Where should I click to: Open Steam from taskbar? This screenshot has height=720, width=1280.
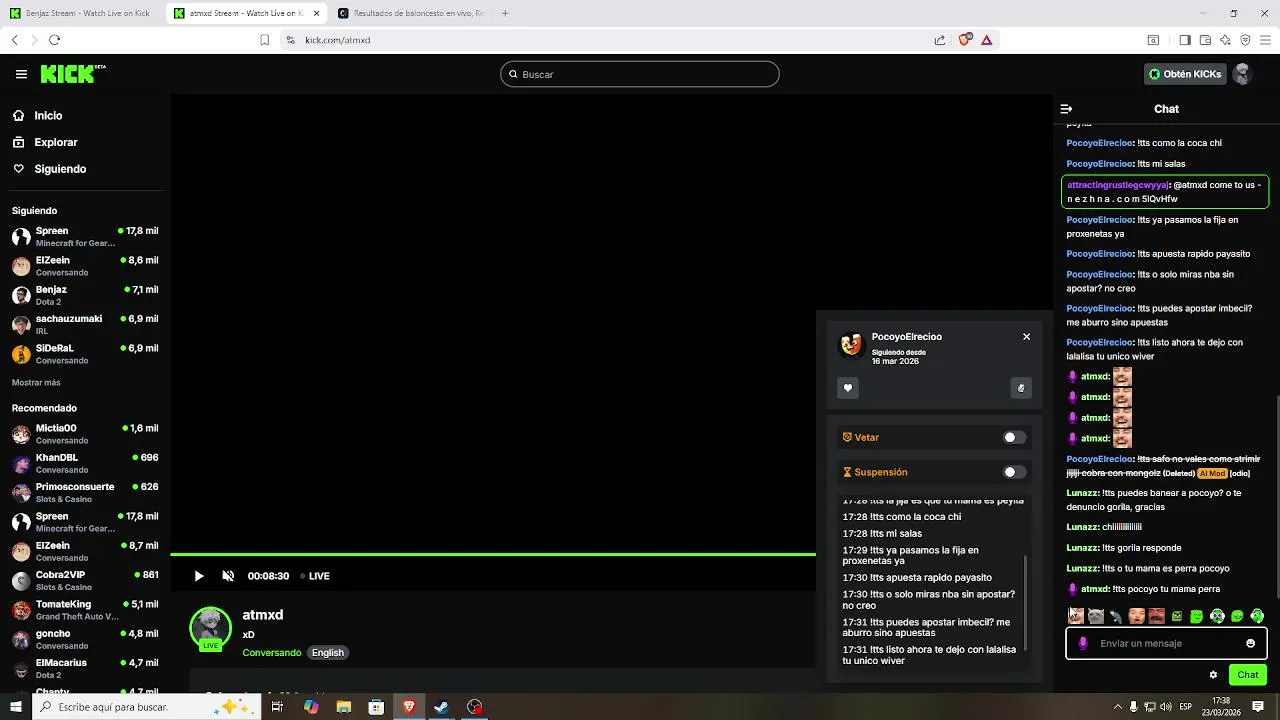[441, 707]
